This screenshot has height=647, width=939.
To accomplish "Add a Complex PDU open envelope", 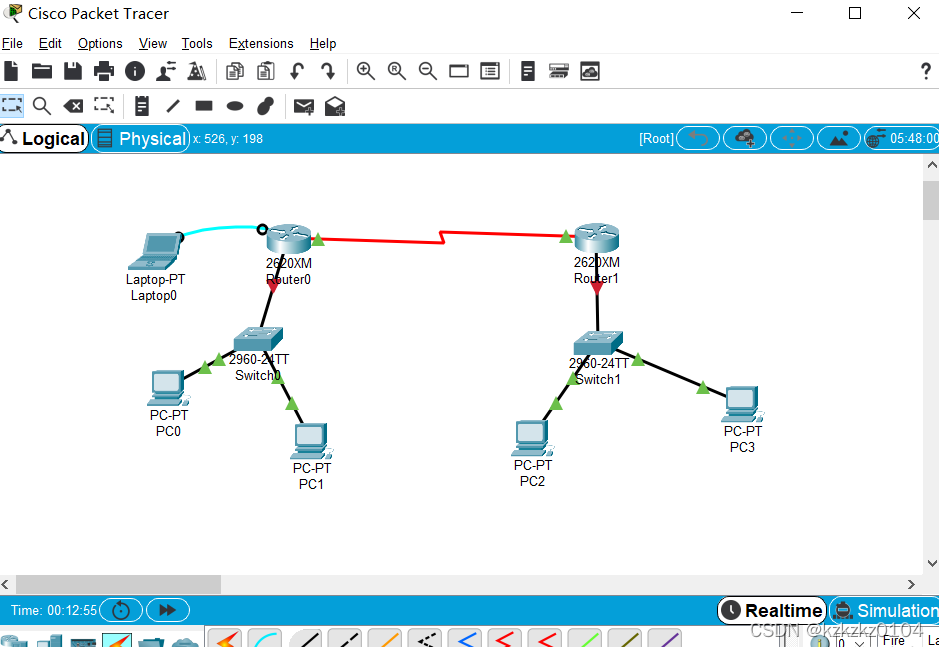I will [x=335, y=107].
